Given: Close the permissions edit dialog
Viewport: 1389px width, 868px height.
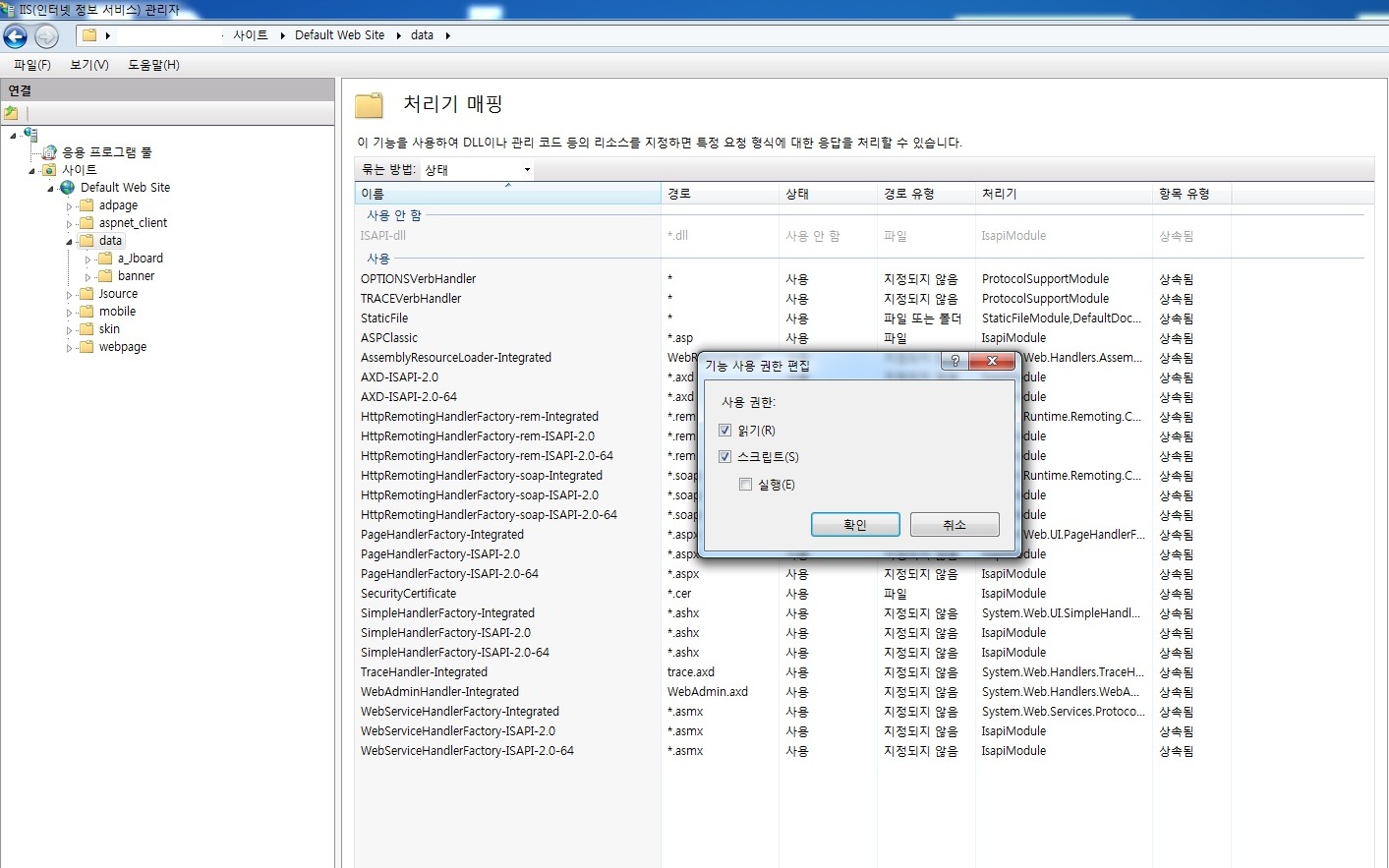Looking at the screenshot, I should 992,361.
